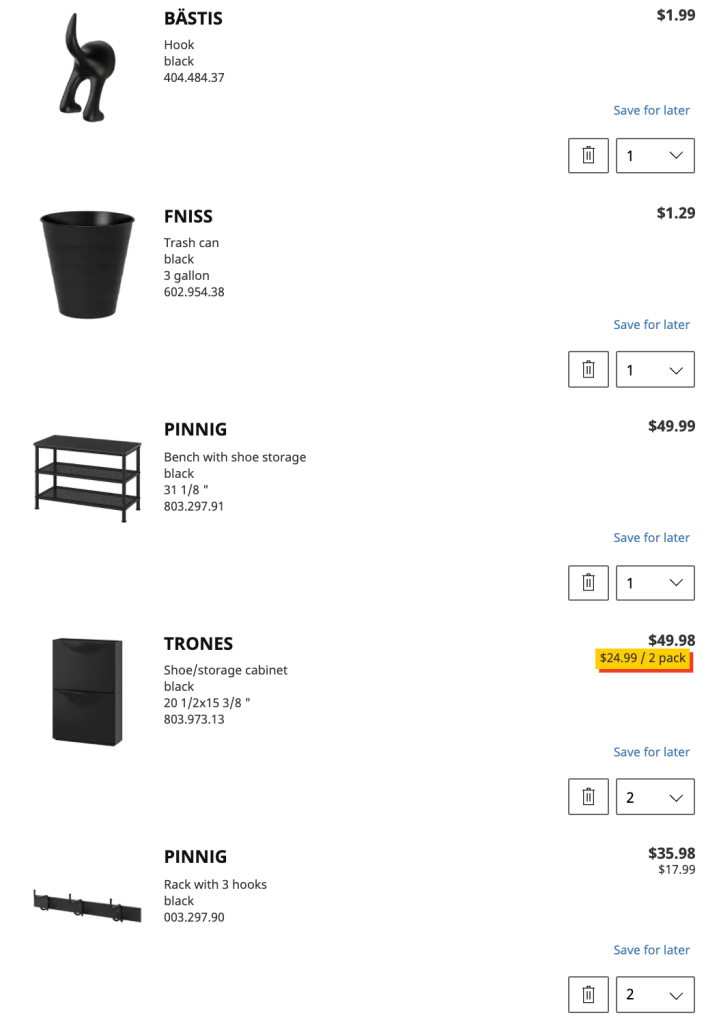The height and width of the screenshot is (1024, 706).
Task: Save BÄSTIS hook for later
Action: tap(651, 110)
